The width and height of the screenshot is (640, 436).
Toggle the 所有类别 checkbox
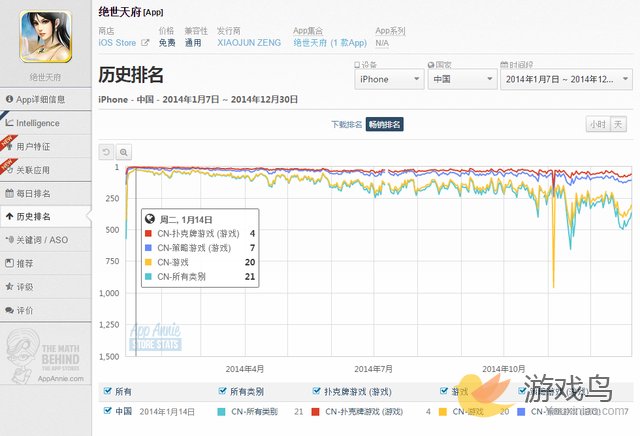(222, 391)
